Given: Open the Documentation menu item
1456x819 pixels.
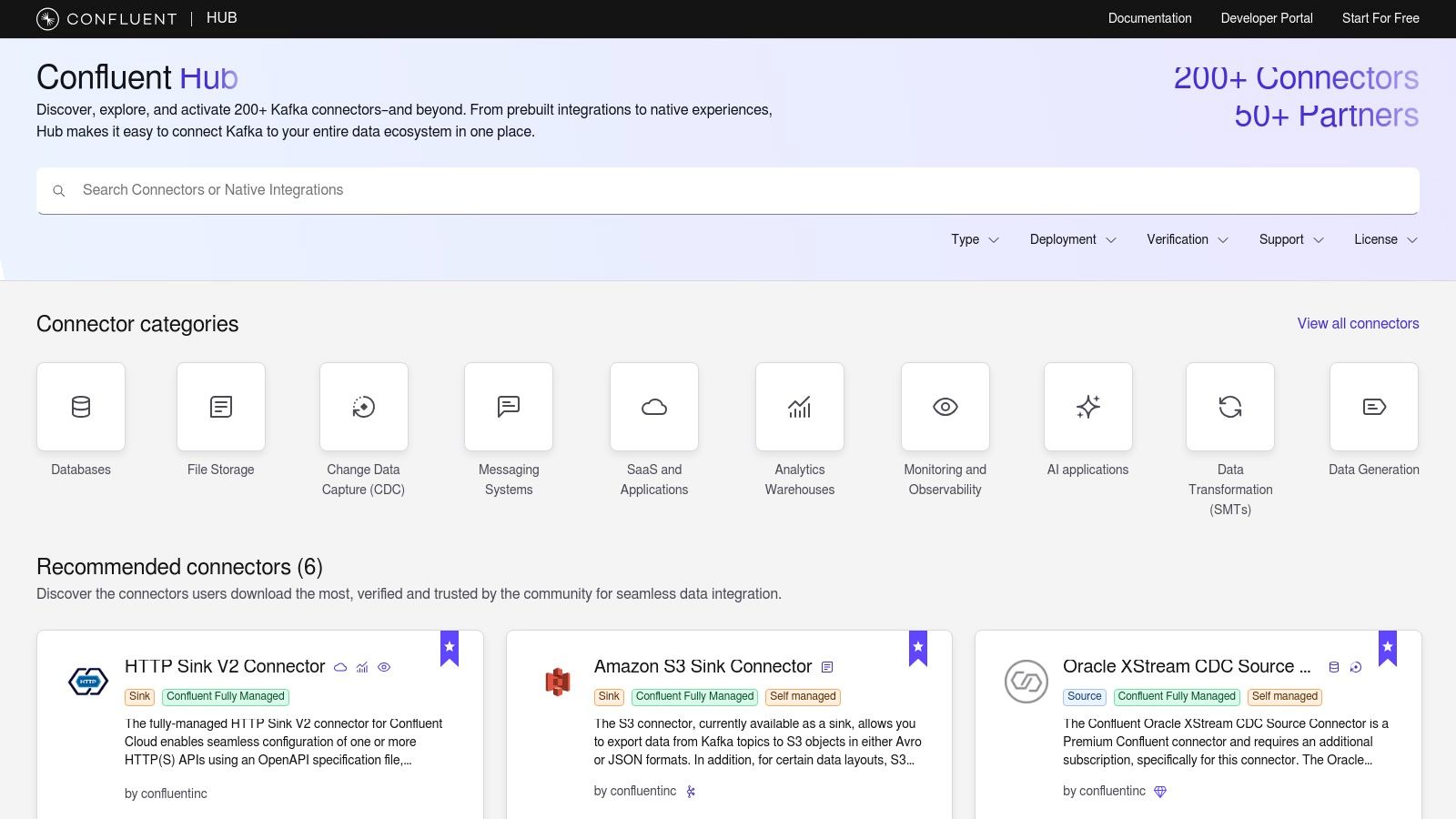Looking at the screenshot, I should coord(1149,18).
